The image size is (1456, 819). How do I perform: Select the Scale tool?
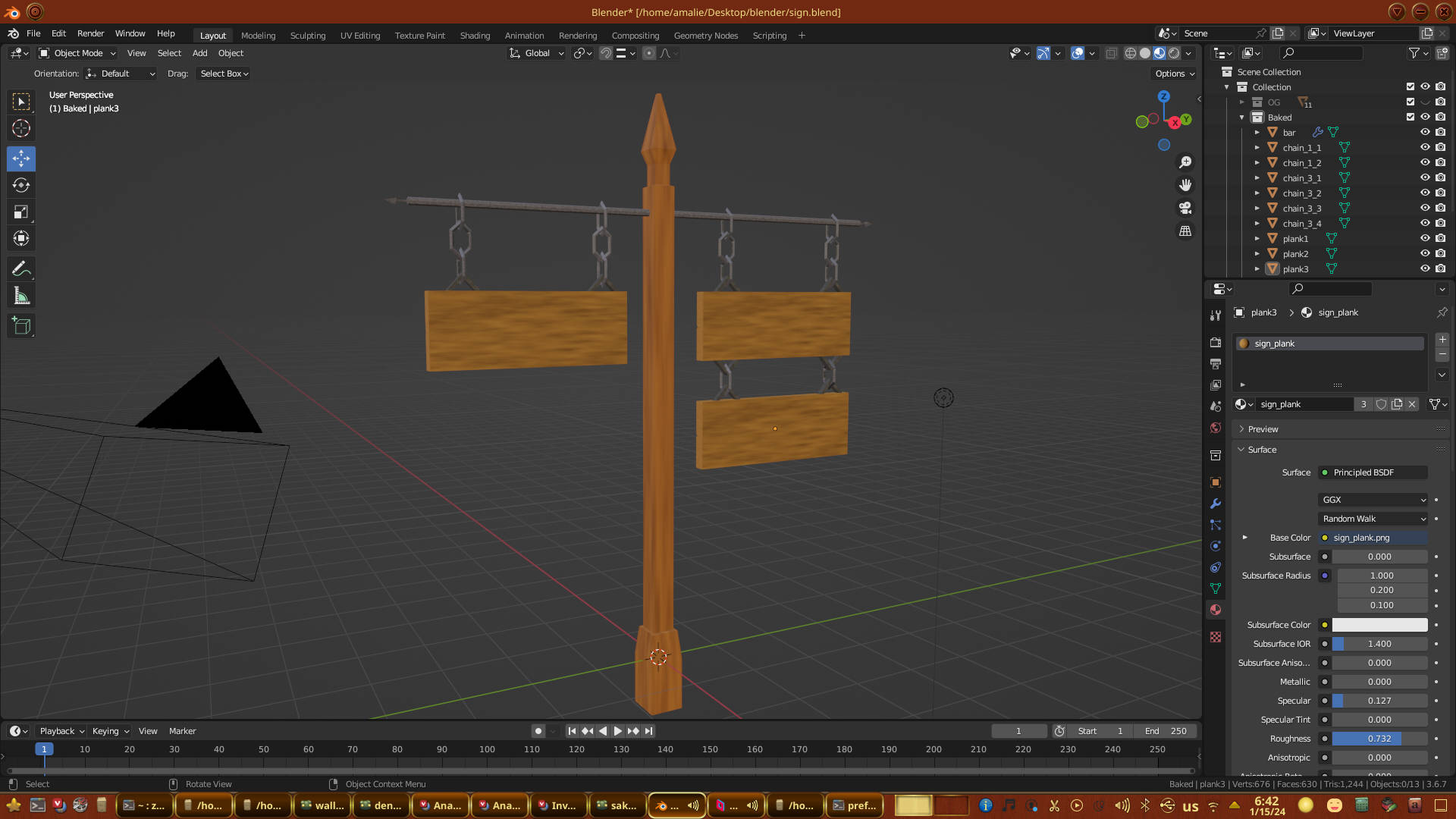pyautogui.click(x=21, y=212)
